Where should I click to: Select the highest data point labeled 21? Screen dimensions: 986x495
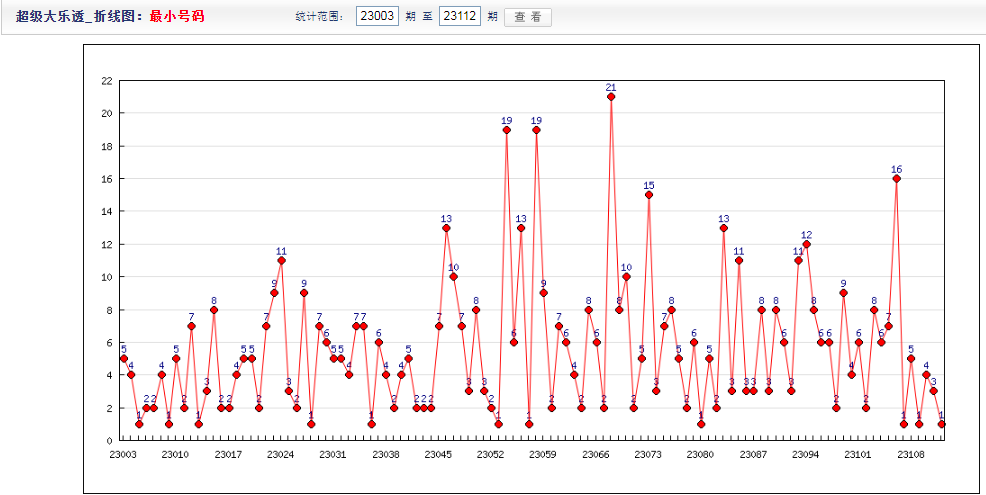pos(611,97)
